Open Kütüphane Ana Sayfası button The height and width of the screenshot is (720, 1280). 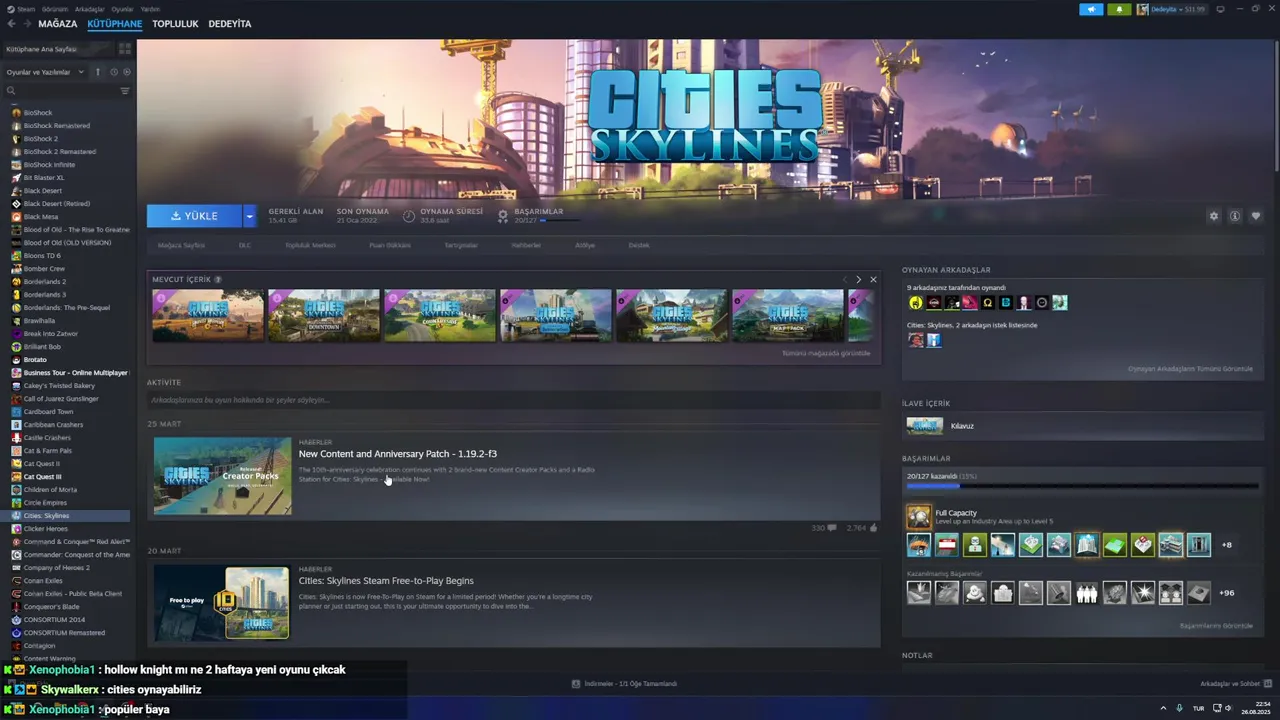[x=57, y=49]
